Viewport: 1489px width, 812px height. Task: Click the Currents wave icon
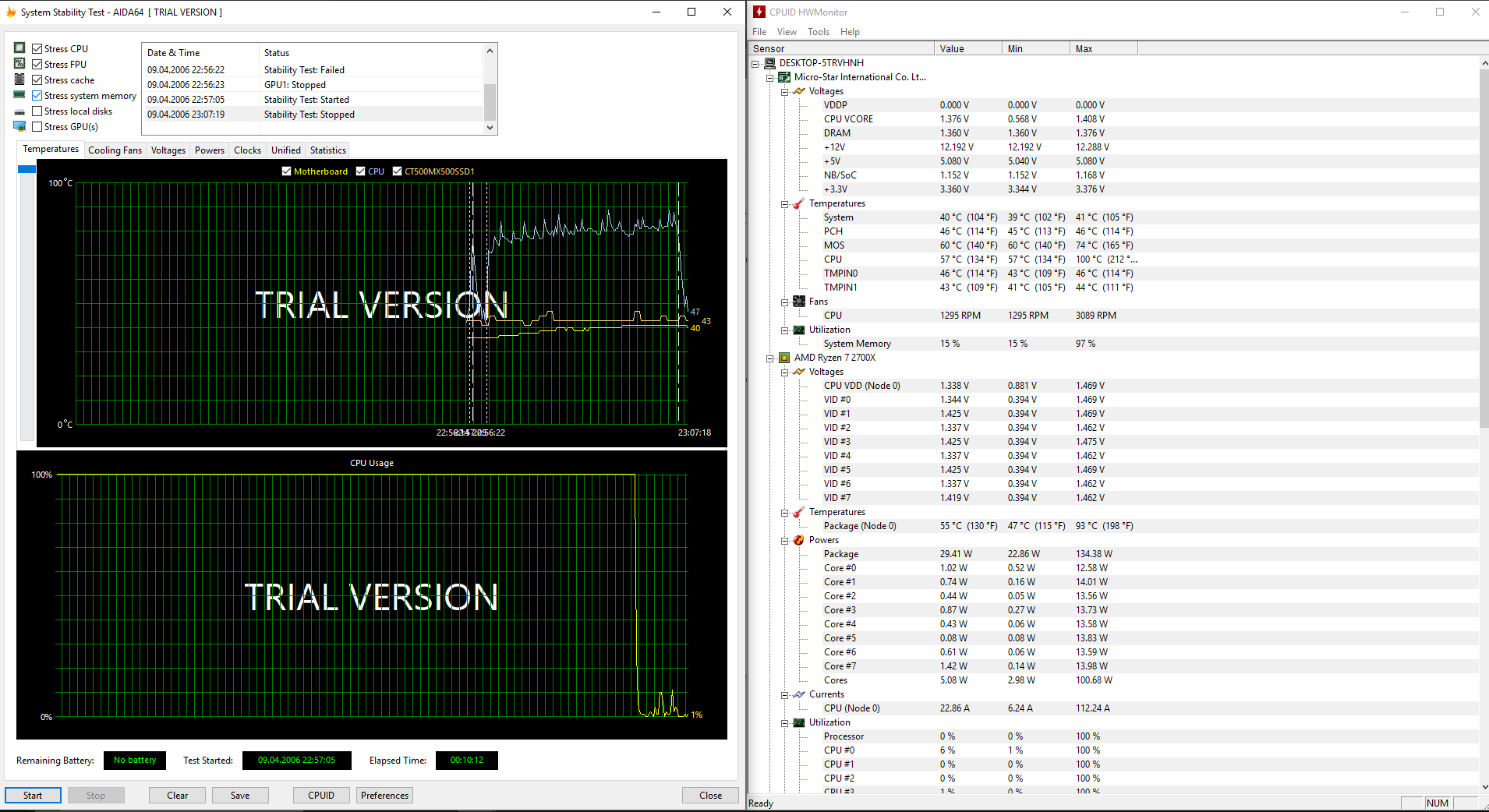click(x=799, y=694)
